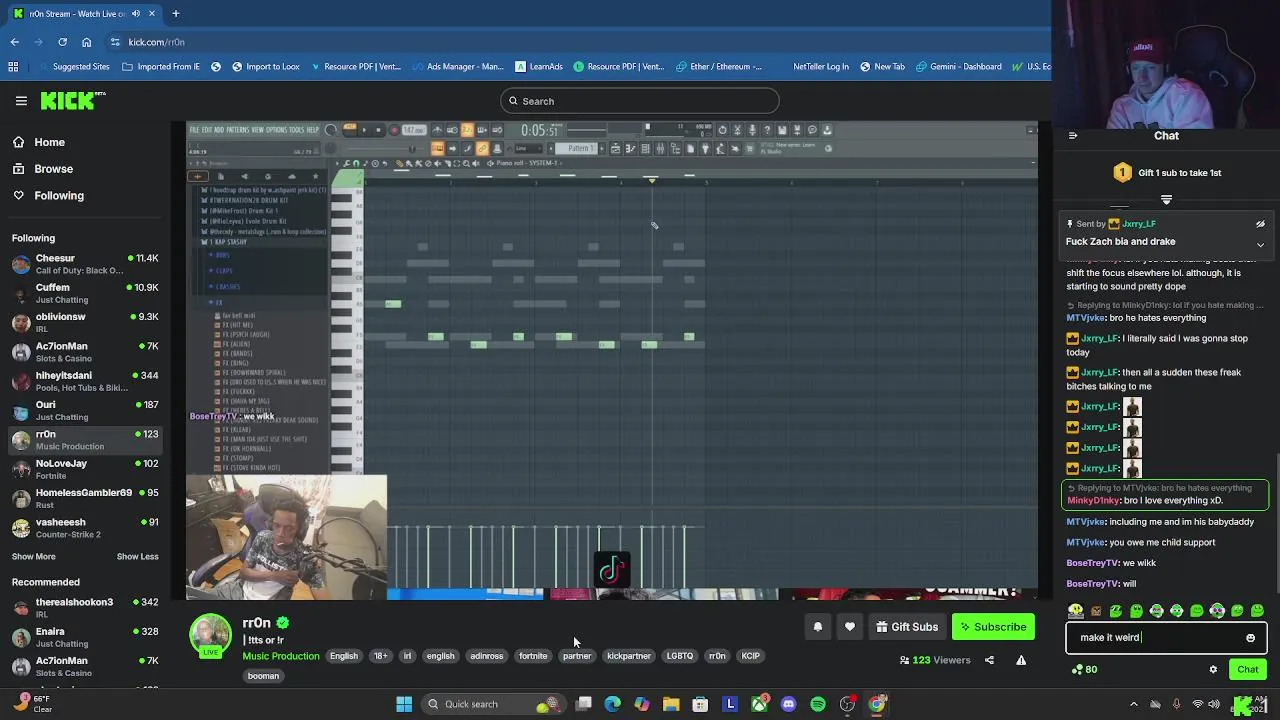
Task: Open the LearnAds bookmark
Action: pos(539,67)
